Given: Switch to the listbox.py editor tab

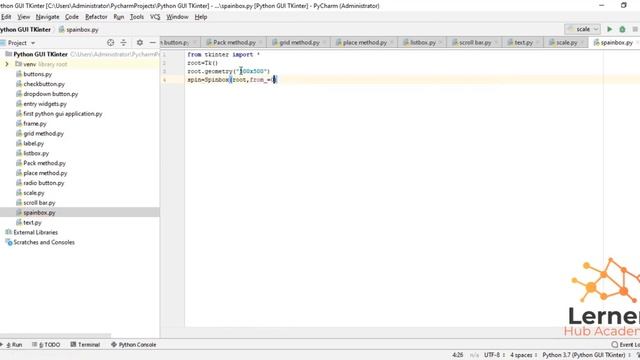Looking at the screenshot, I should [x=422, y=42].
